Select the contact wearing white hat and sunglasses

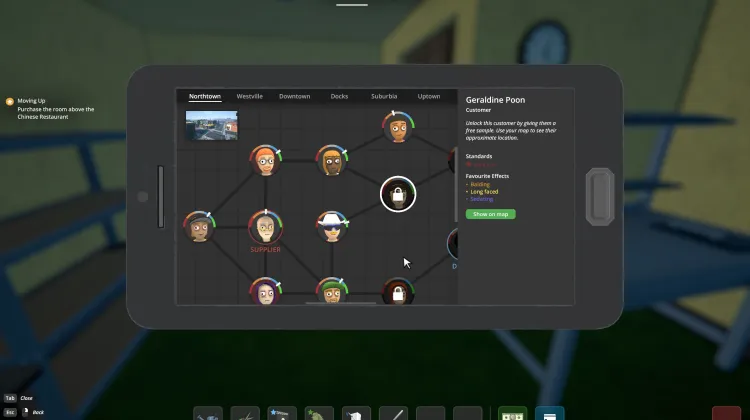[331, 226]
